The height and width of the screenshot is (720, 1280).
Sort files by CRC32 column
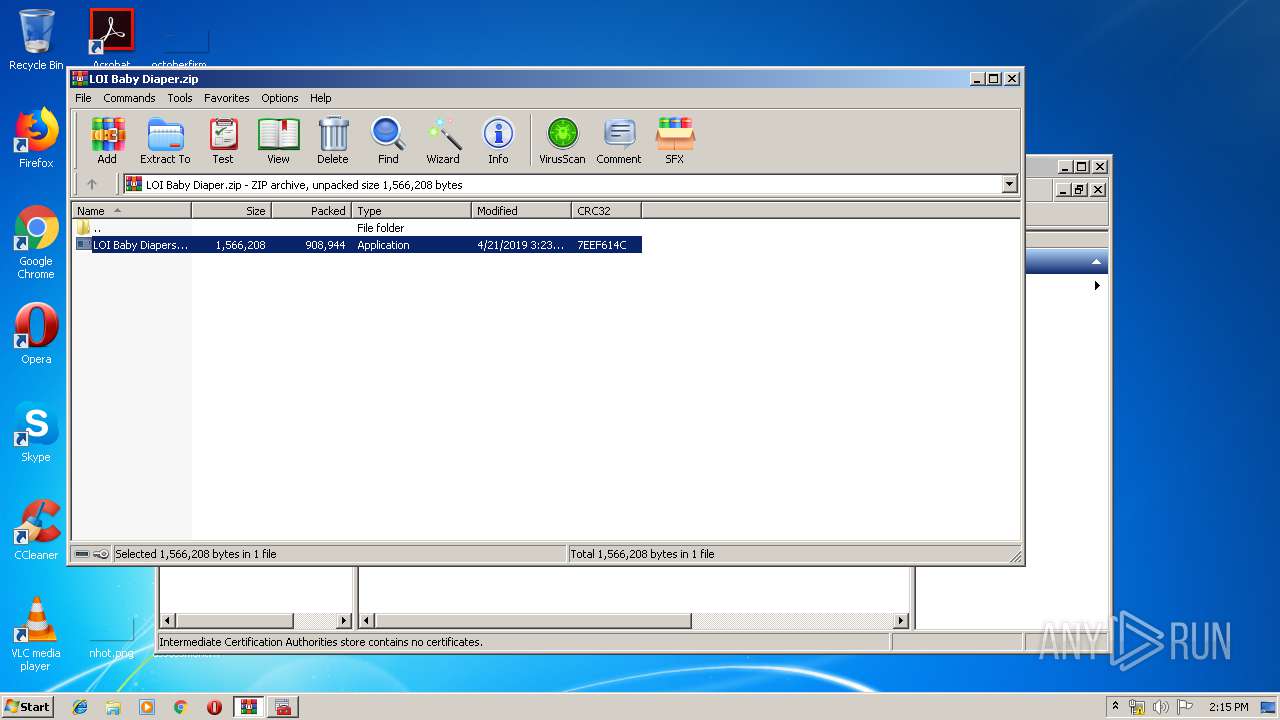(x=606, y=210)
